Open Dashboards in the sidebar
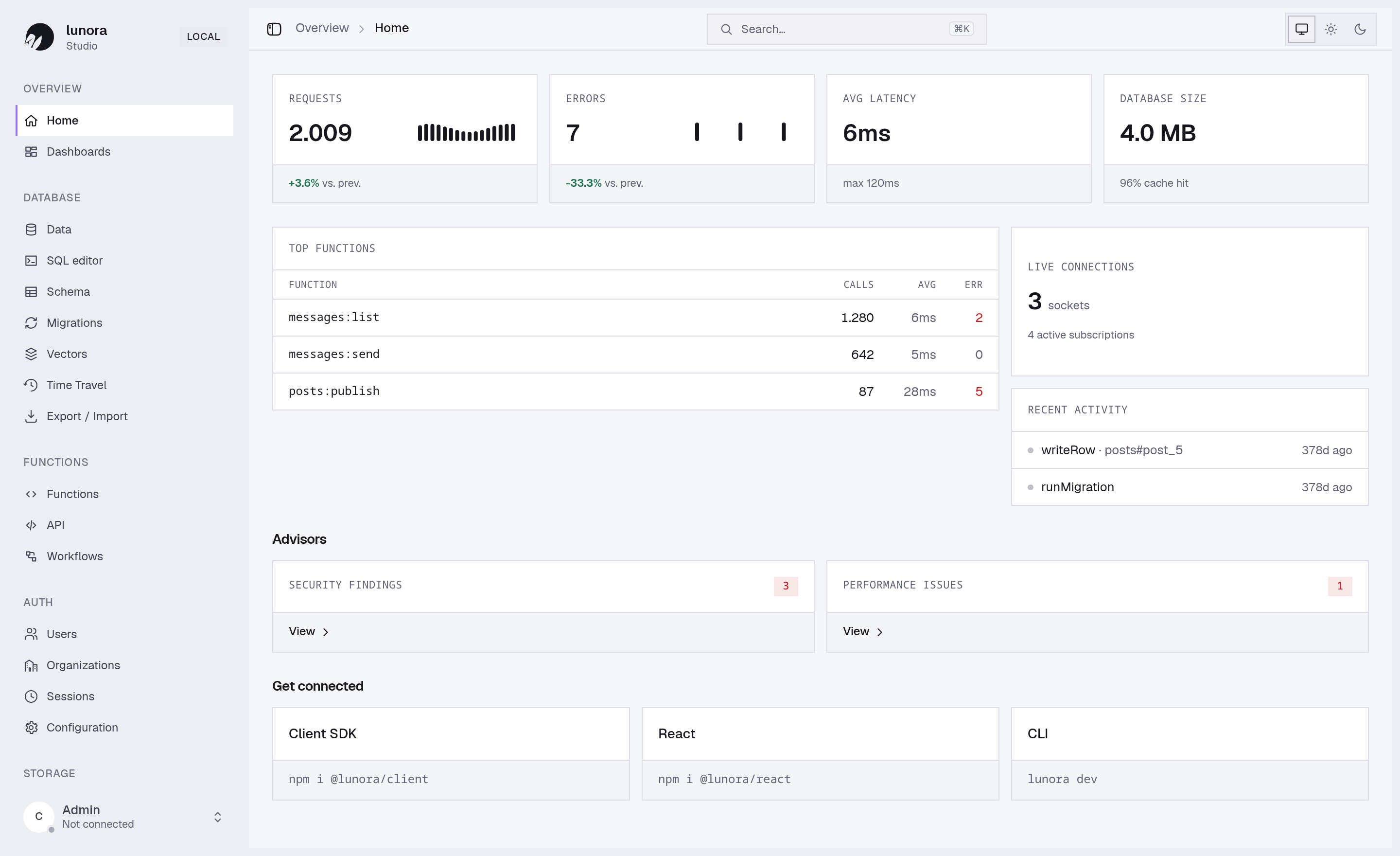Screen dimensions: 1400x856 point(124,152)
